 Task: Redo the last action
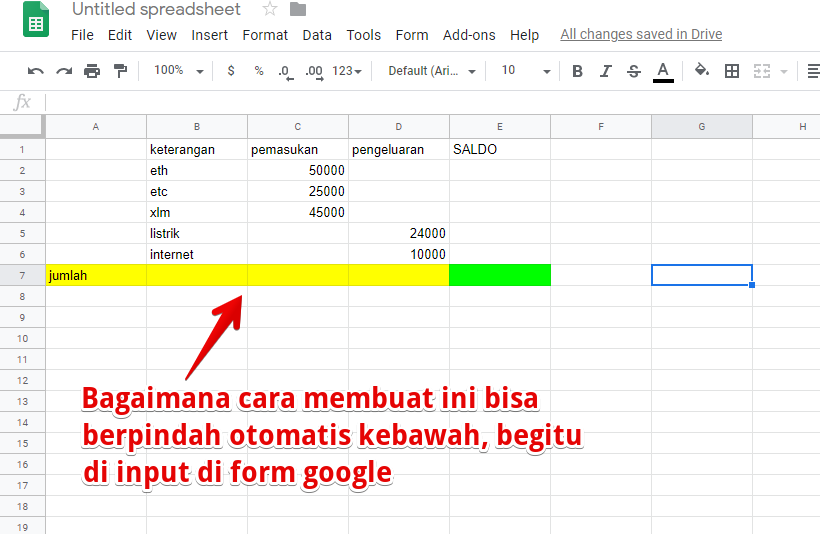[64, 71]
